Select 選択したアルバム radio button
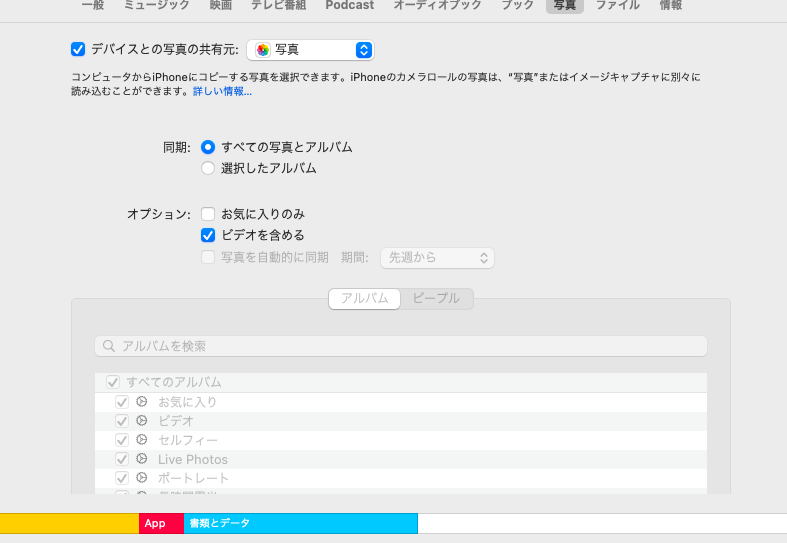Image resolution: width=787 pixels, height=543 pixels. pyautogui.click(x=208, y=168)
